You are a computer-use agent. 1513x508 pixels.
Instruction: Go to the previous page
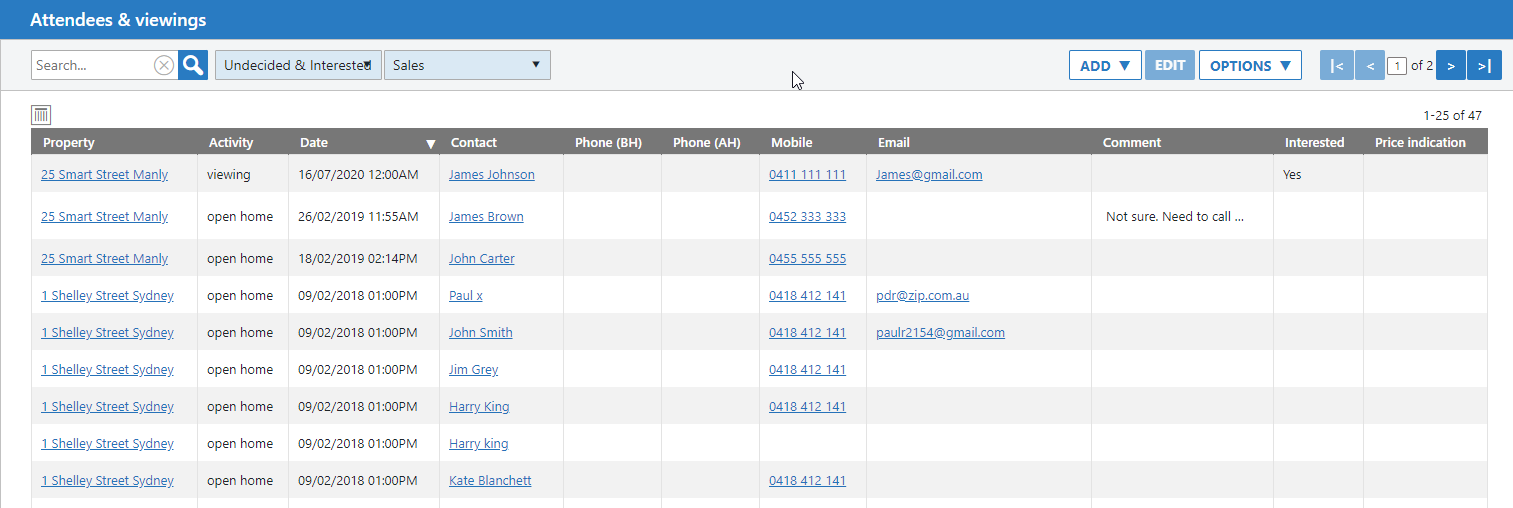[1370, 66]
